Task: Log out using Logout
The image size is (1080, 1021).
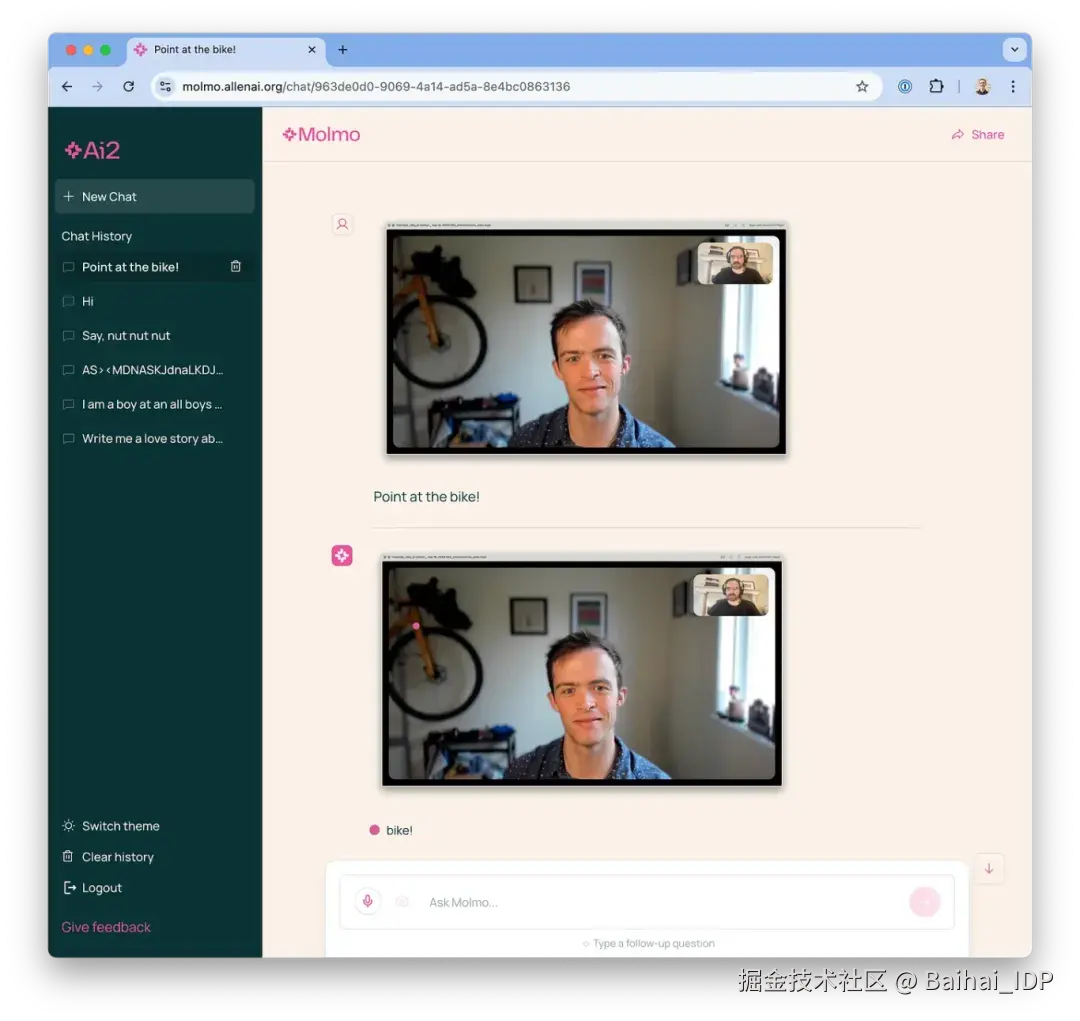Action: click(x=92, y=888)
